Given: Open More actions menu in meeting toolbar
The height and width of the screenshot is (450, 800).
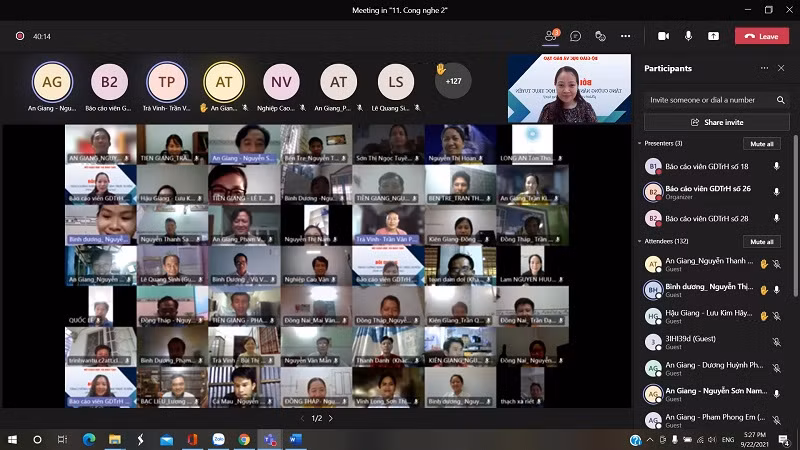Looking at the screenshot, I should click(626, 36).
